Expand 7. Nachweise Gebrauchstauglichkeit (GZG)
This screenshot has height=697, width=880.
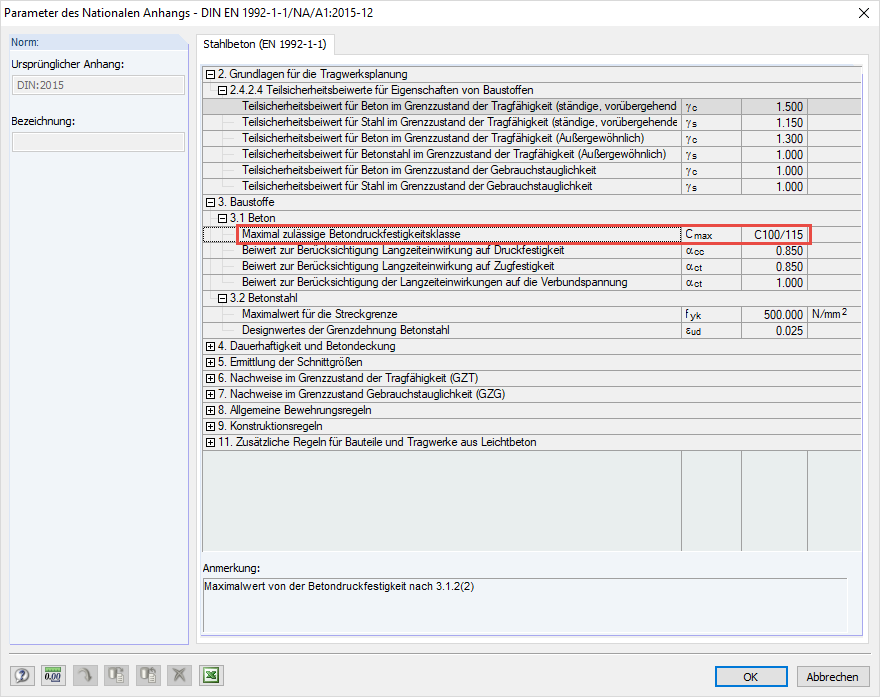[x=210, y=395]
